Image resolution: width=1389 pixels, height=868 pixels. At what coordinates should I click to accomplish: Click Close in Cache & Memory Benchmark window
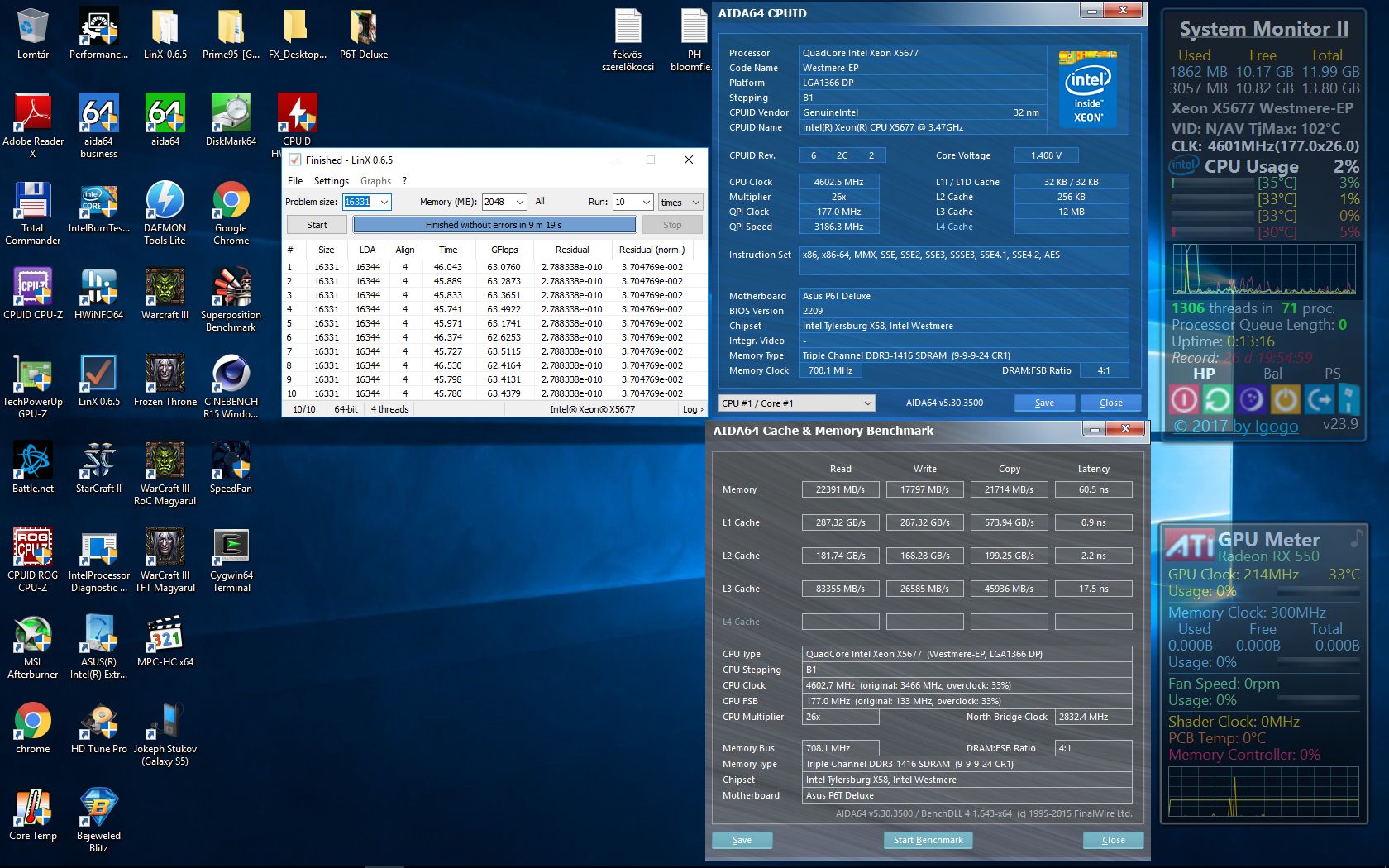[1114, 840]
